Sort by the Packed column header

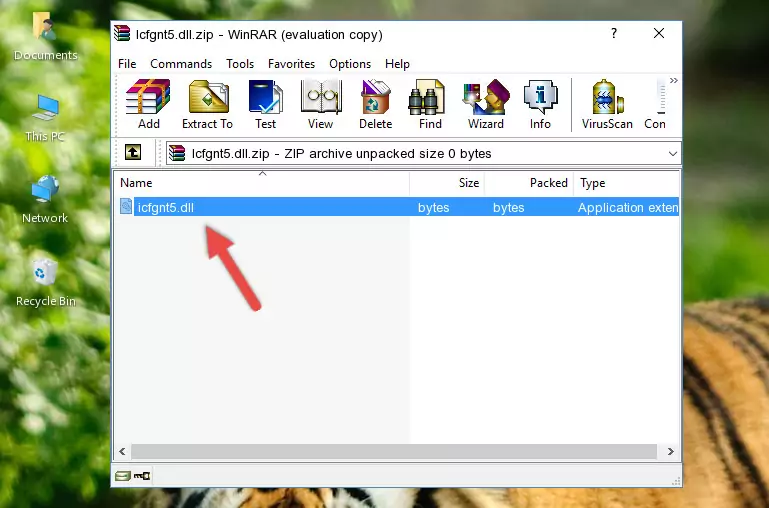point(529,182)
